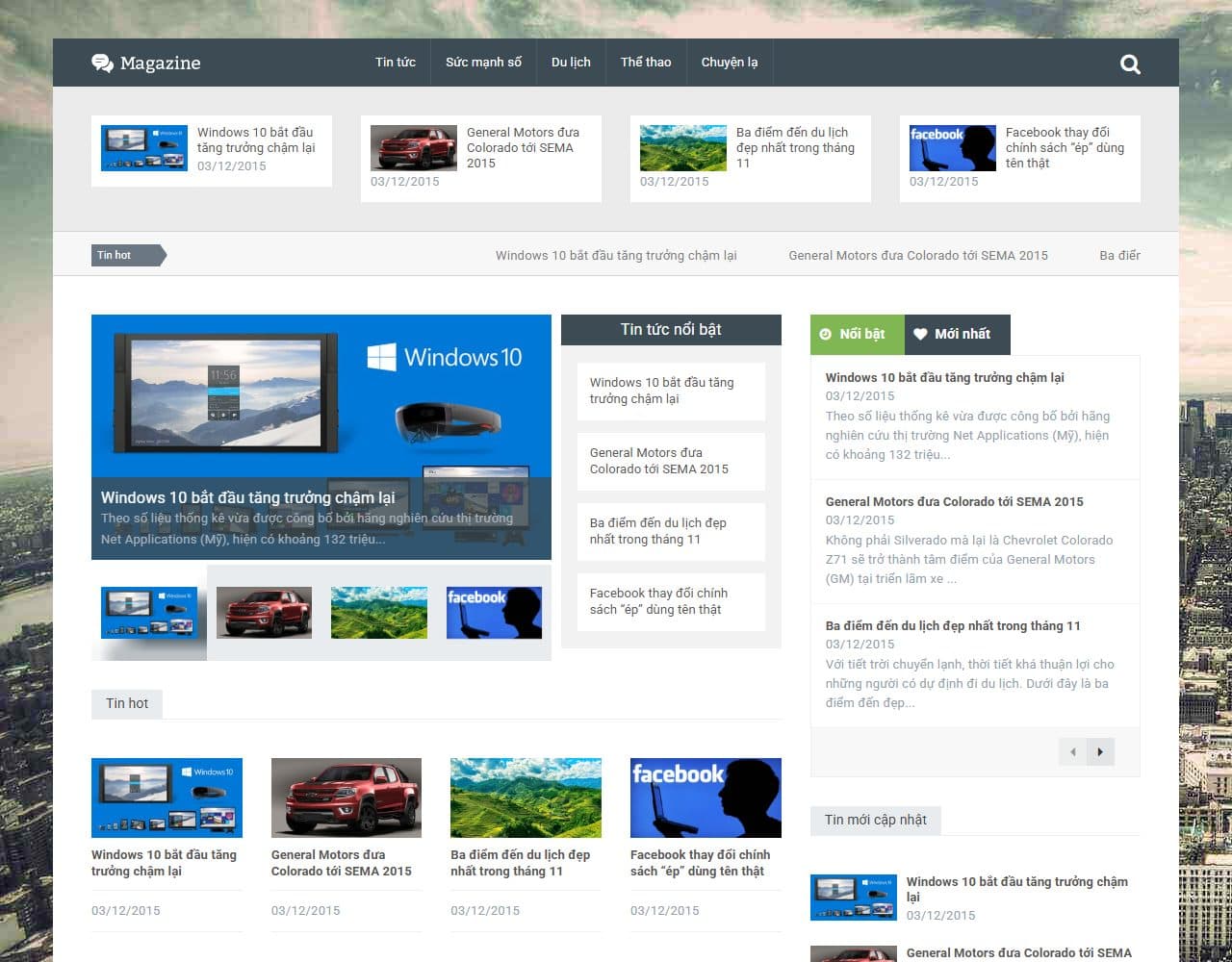Open the Chuyện lạ menu item
The image size is (1232, 962).
click(730, 63)
